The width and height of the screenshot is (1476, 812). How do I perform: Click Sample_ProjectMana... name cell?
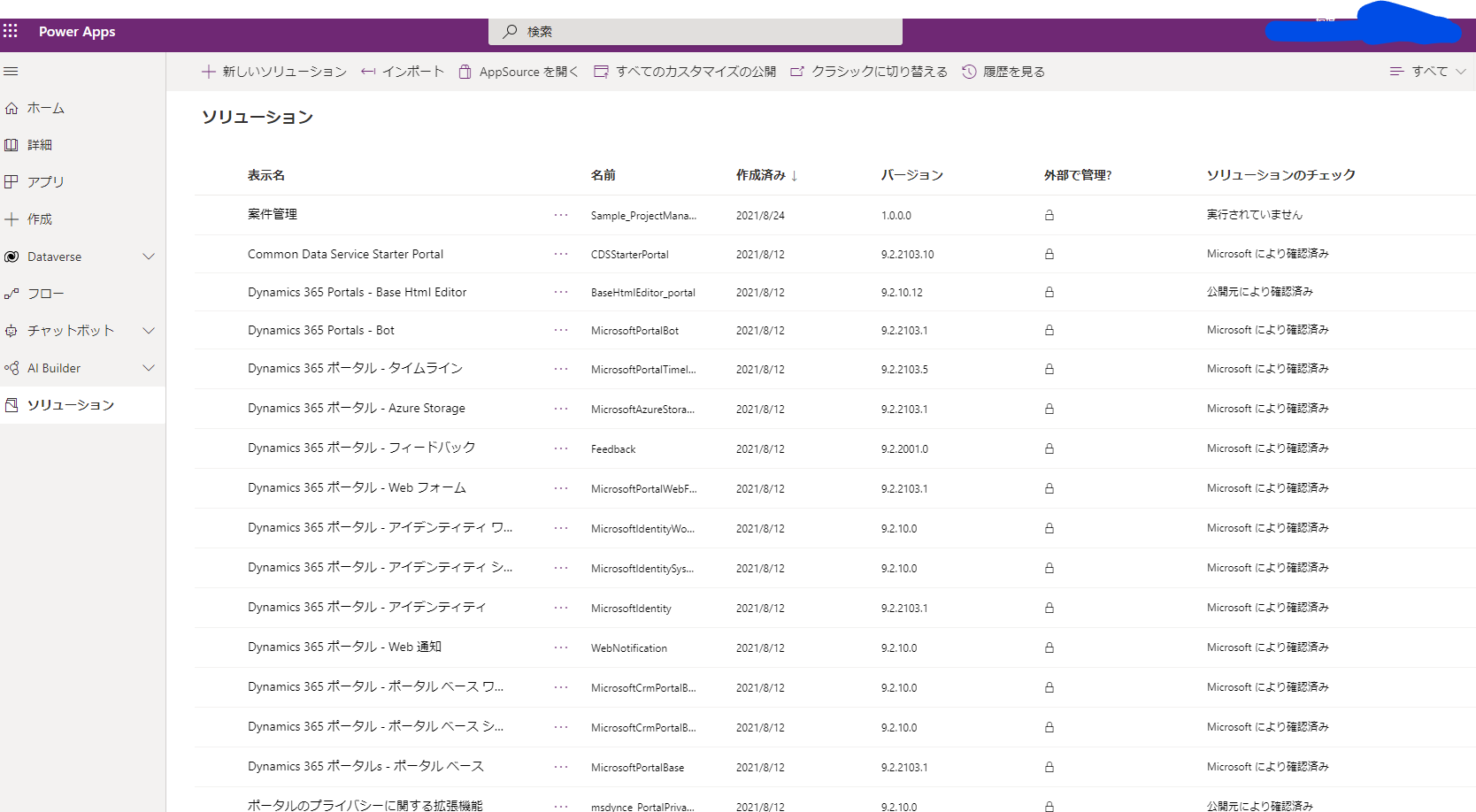click(x=644, y=215)
